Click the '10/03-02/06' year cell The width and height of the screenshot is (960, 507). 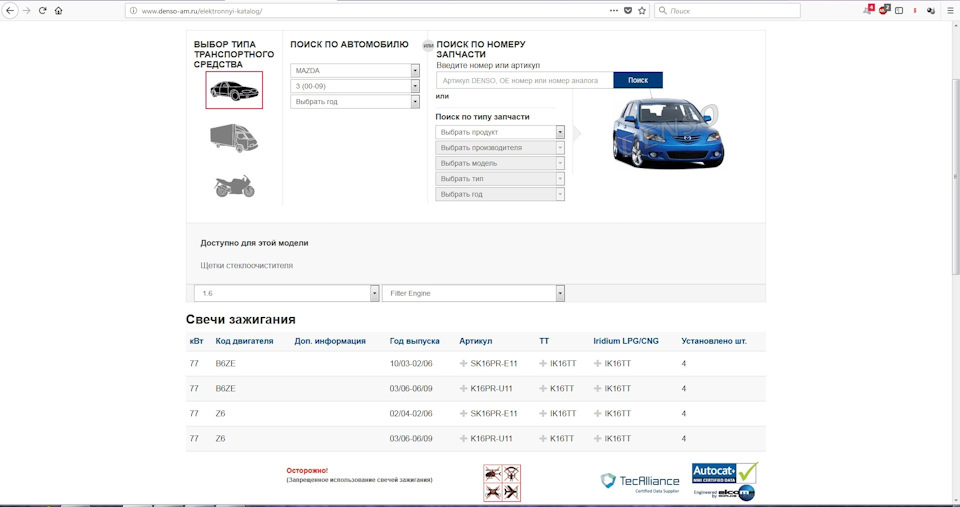point(411,364)
